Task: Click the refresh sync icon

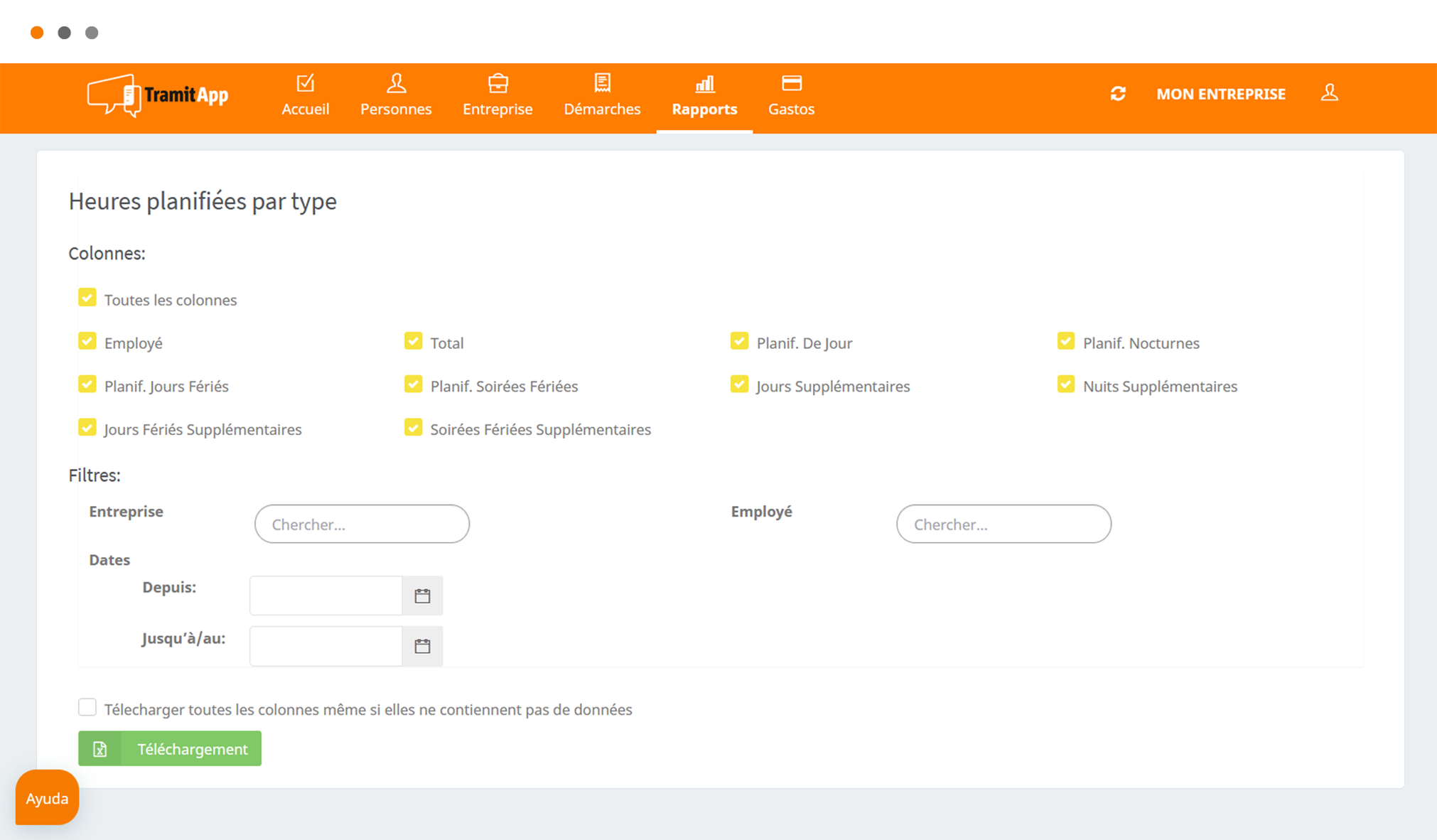Action: 1118,94
